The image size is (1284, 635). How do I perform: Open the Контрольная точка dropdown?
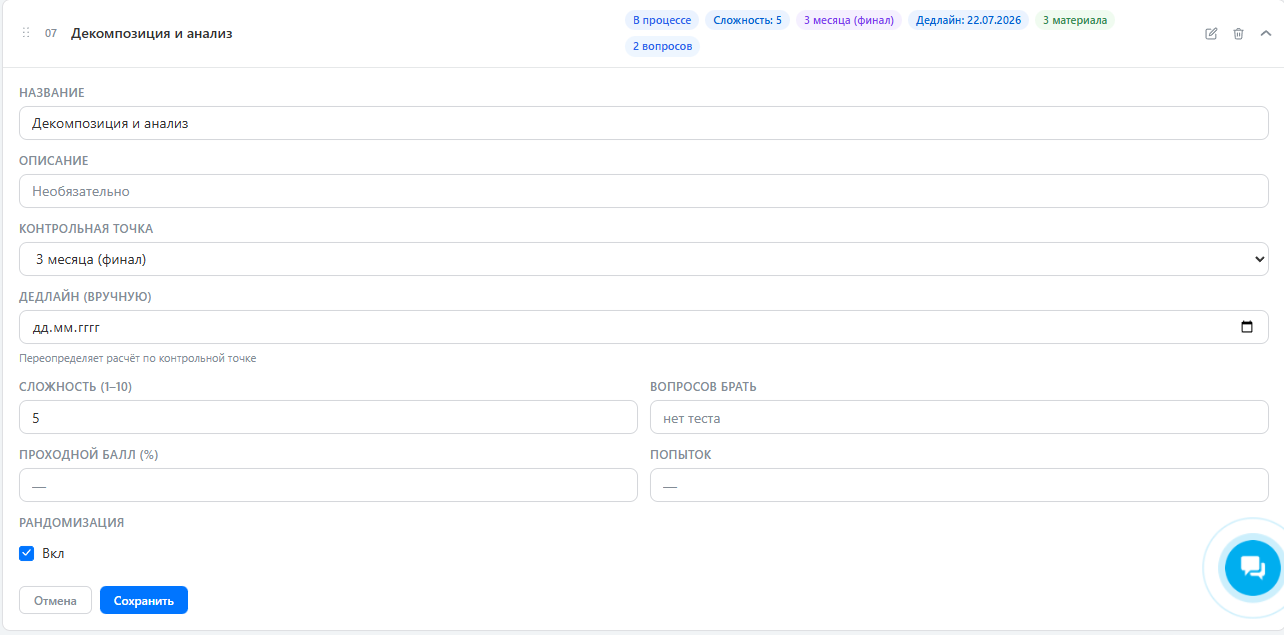(643, 259)
